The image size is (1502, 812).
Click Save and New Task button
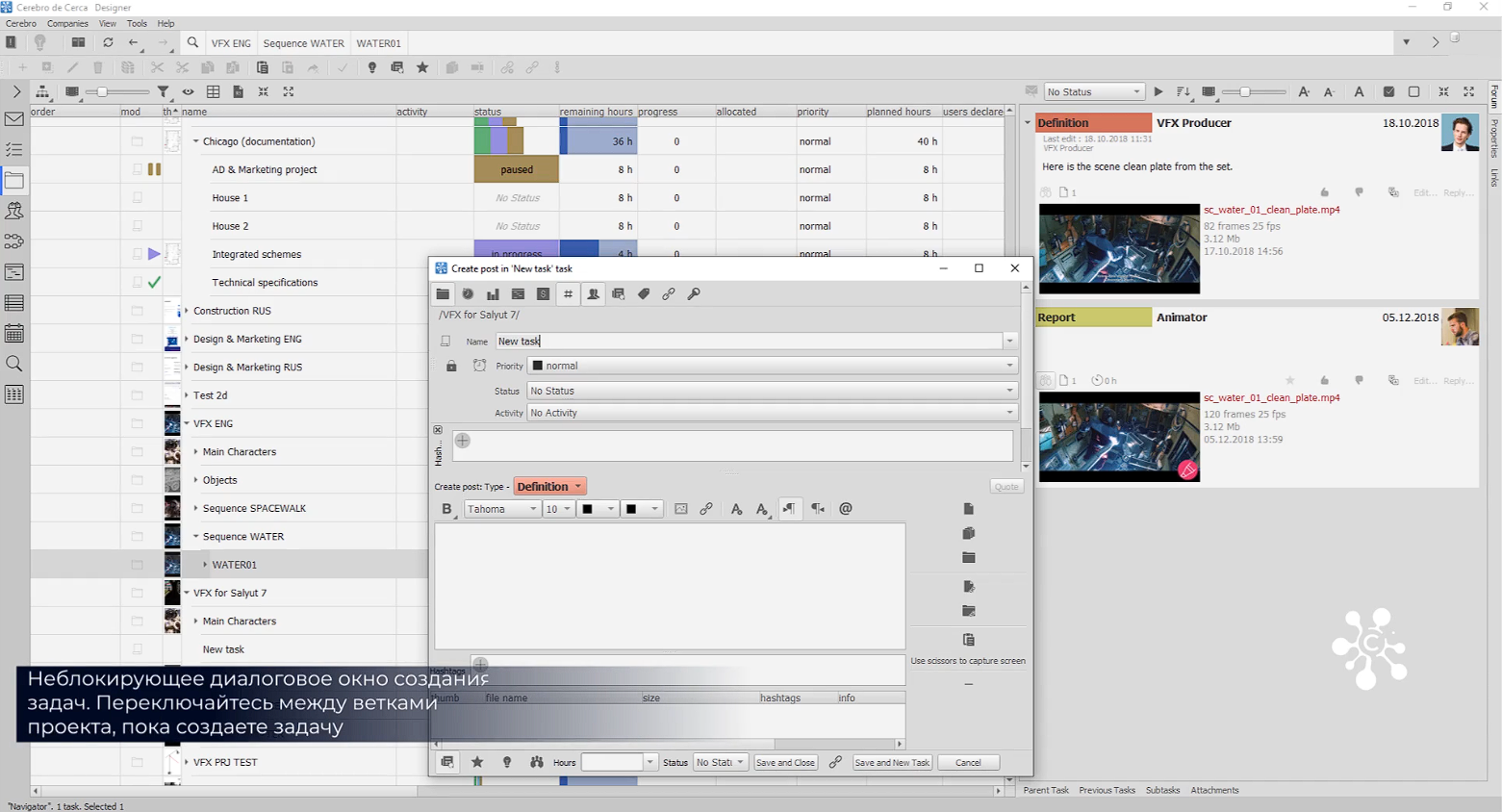click(892, 762)
